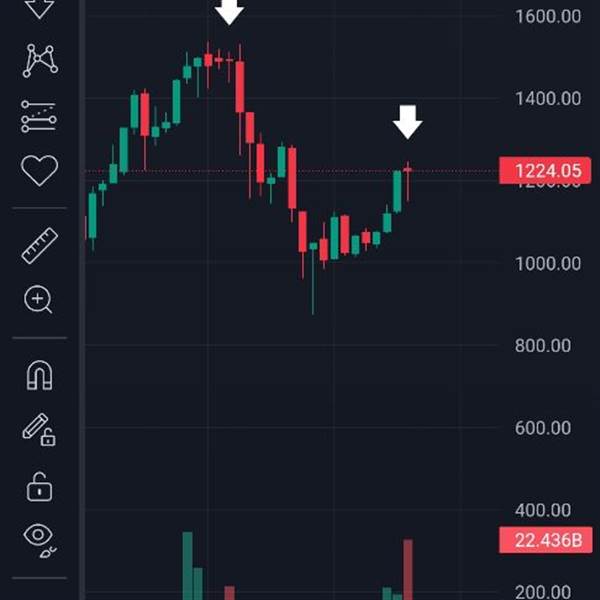Click the tall red volume bar
Viewport: 600px width, 600px height.
click(408, 569)
